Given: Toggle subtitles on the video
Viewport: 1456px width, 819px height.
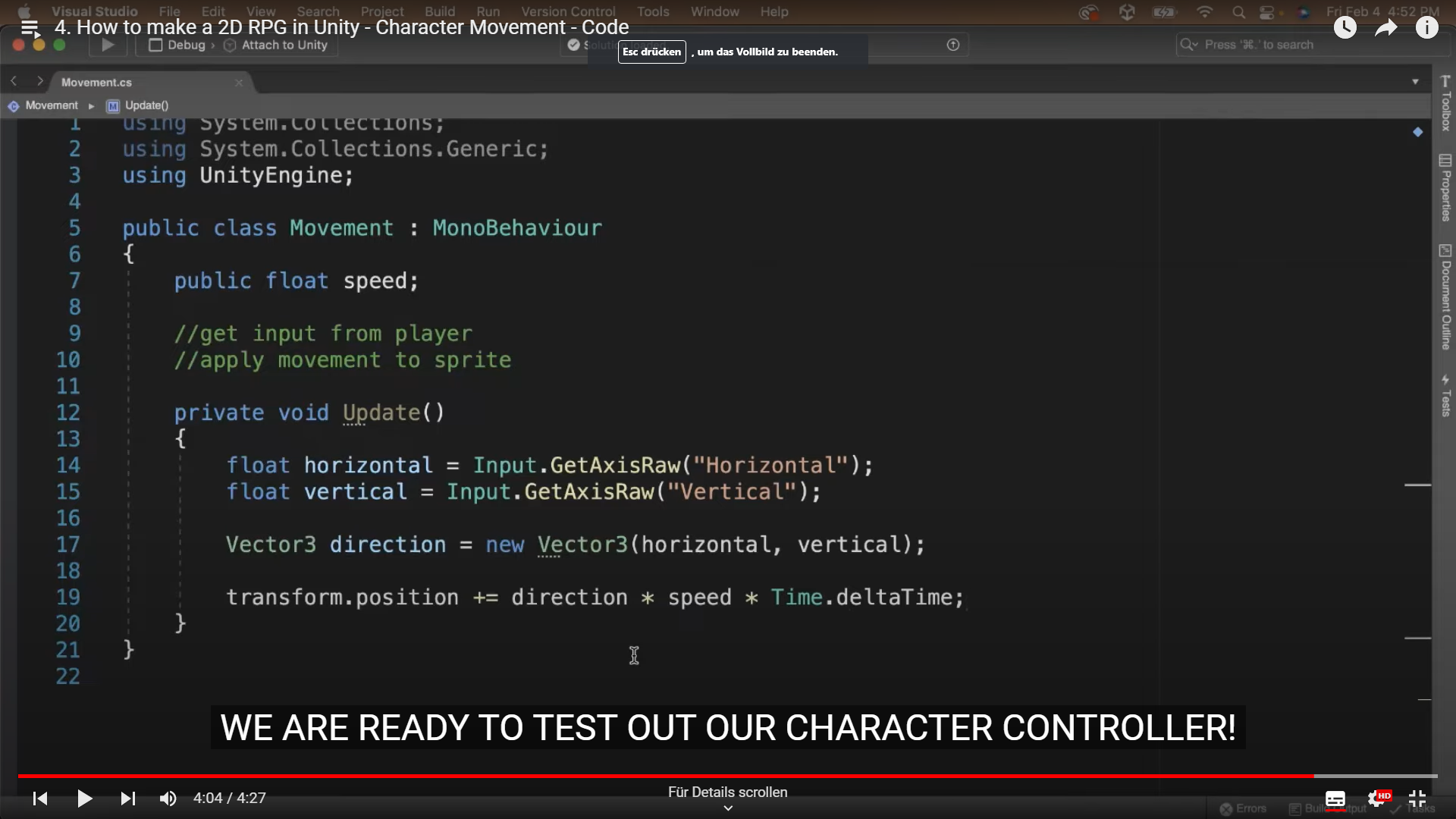Looking at the screenshot, I should point(1335,799).
